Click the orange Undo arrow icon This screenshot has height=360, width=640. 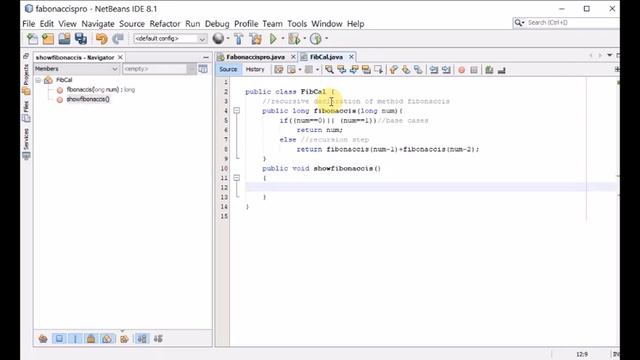101,39
